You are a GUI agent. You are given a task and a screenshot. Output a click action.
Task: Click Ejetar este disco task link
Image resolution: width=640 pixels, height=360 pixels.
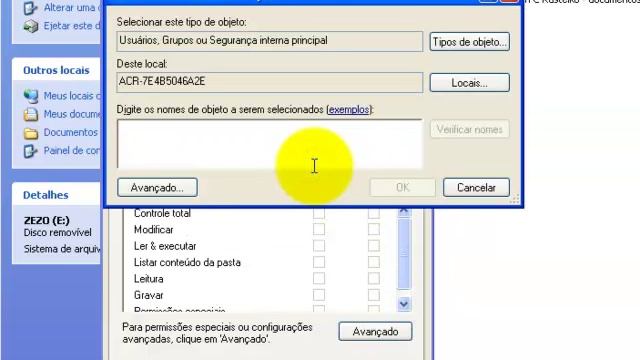[72, 26]
